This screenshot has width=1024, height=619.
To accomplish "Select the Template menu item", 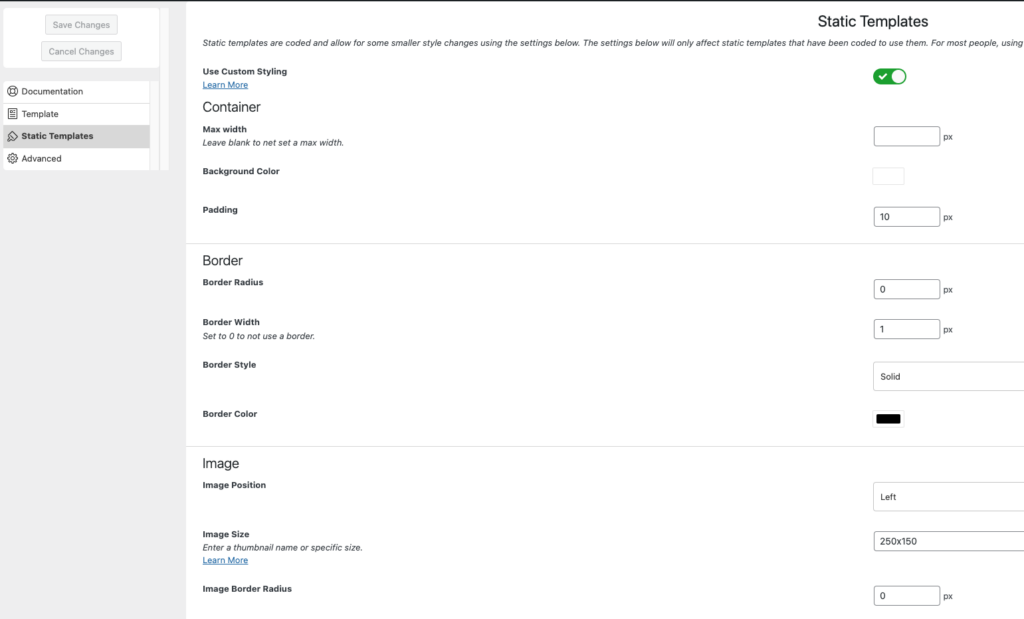I will tap(76, 114).
